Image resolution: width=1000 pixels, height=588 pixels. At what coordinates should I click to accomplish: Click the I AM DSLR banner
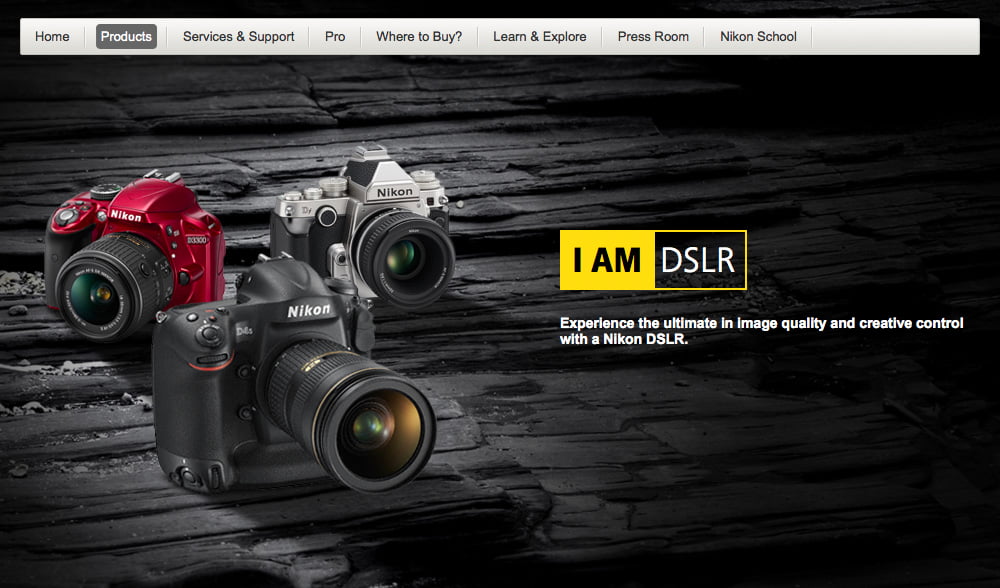coord(652,259)
